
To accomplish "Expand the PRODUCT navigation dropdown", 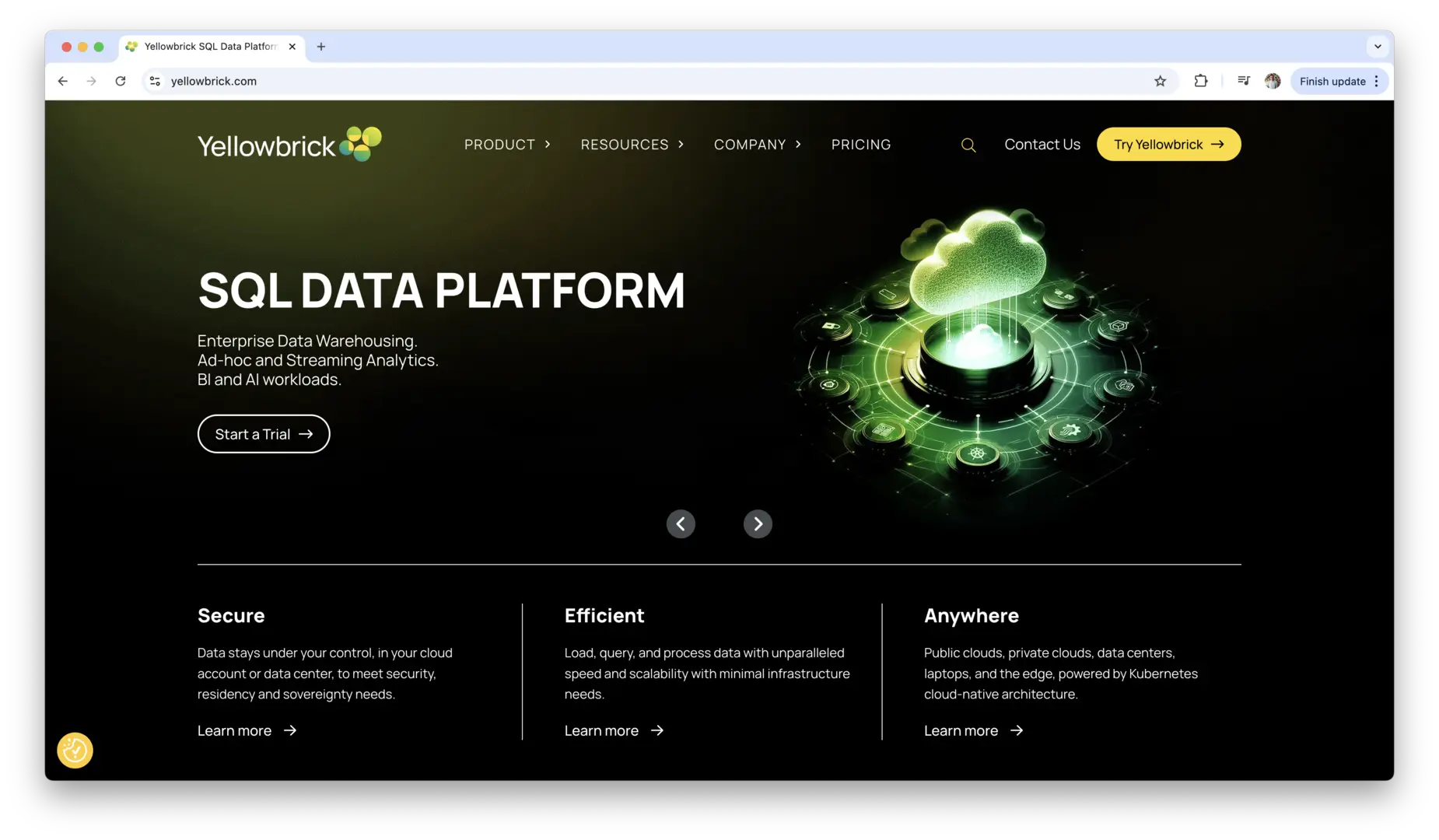I will point(506,144).
